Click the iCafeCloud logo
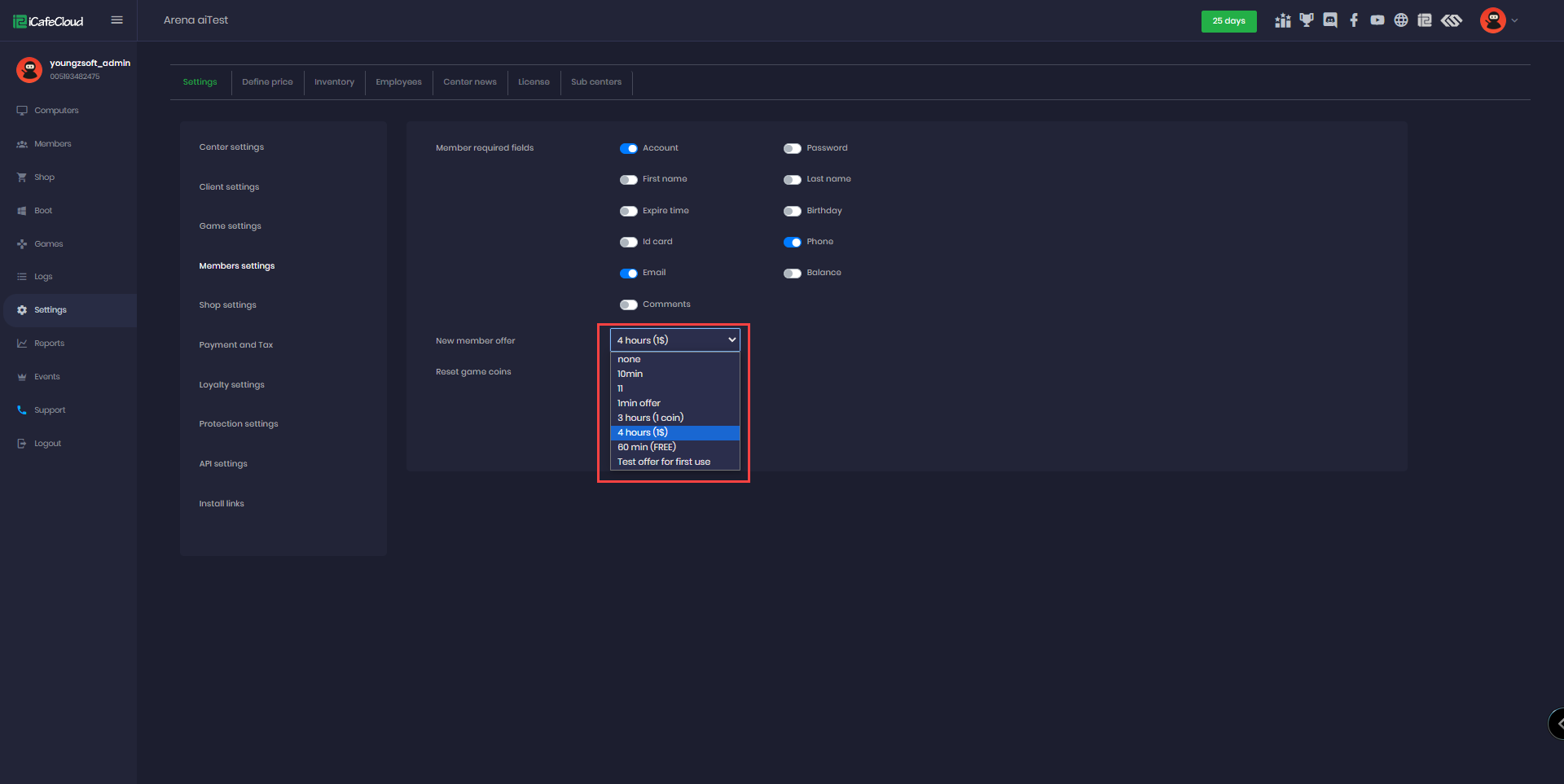 (49, 21)
